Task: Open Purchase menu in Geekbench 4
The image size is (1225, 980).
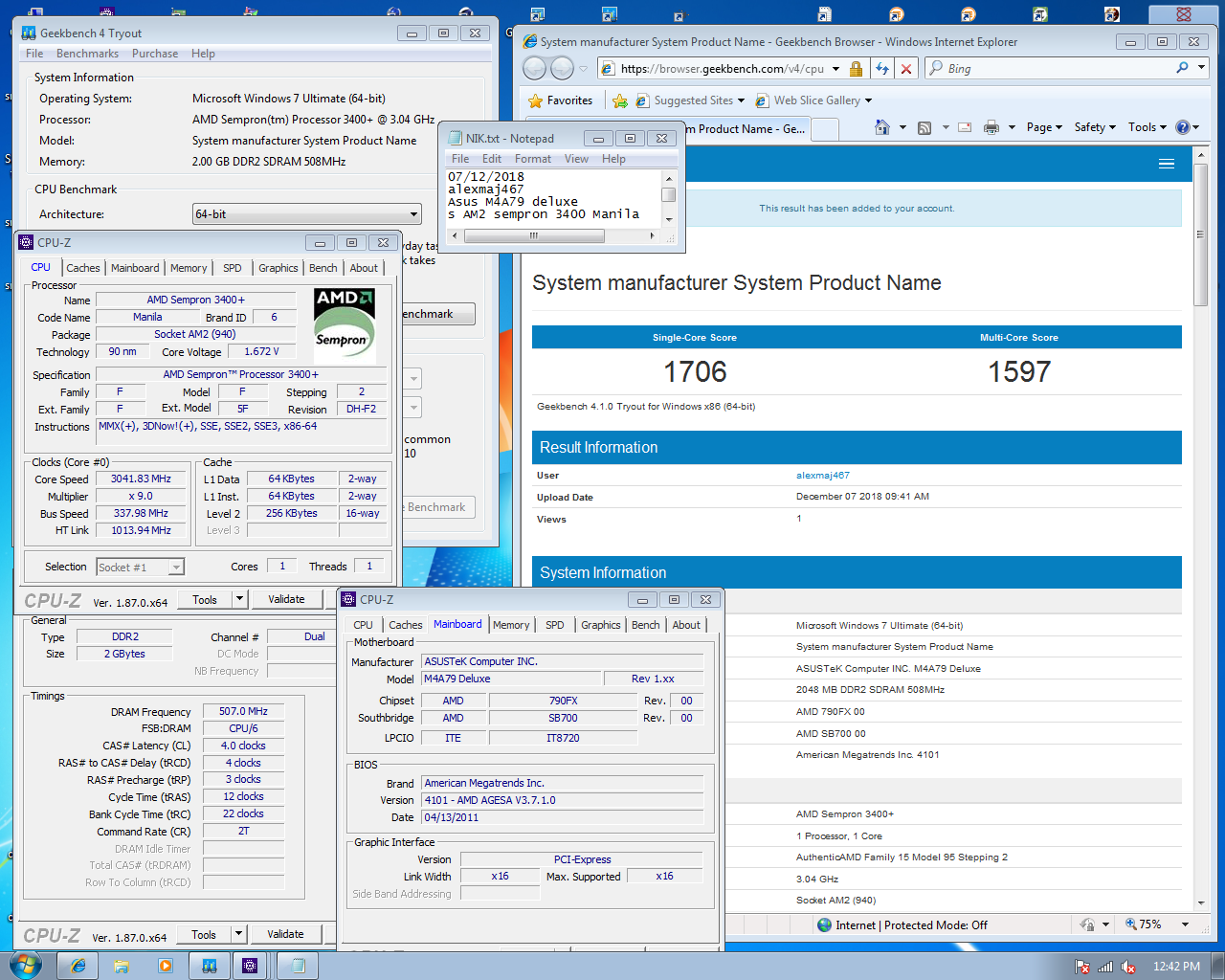Action: click(x=155, y=54)
